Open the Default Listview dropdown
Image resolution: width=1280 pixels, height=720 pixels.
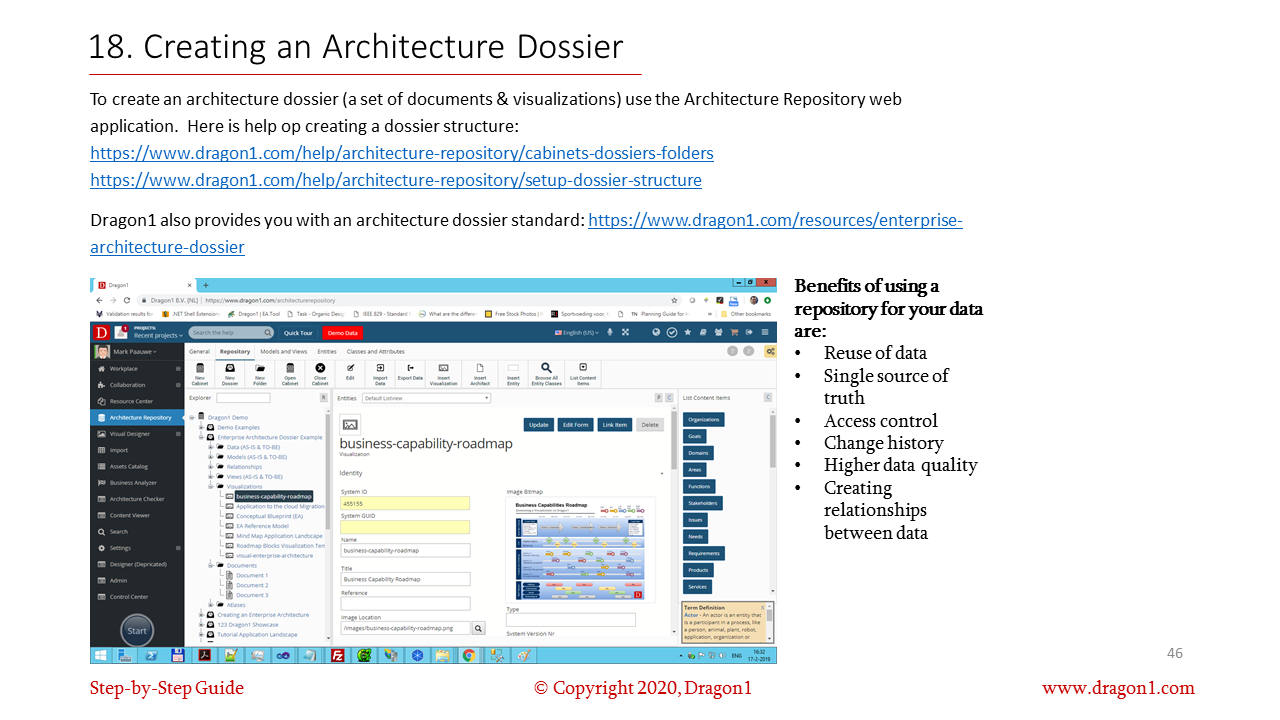pyautogui.click(x=427, y=398)
